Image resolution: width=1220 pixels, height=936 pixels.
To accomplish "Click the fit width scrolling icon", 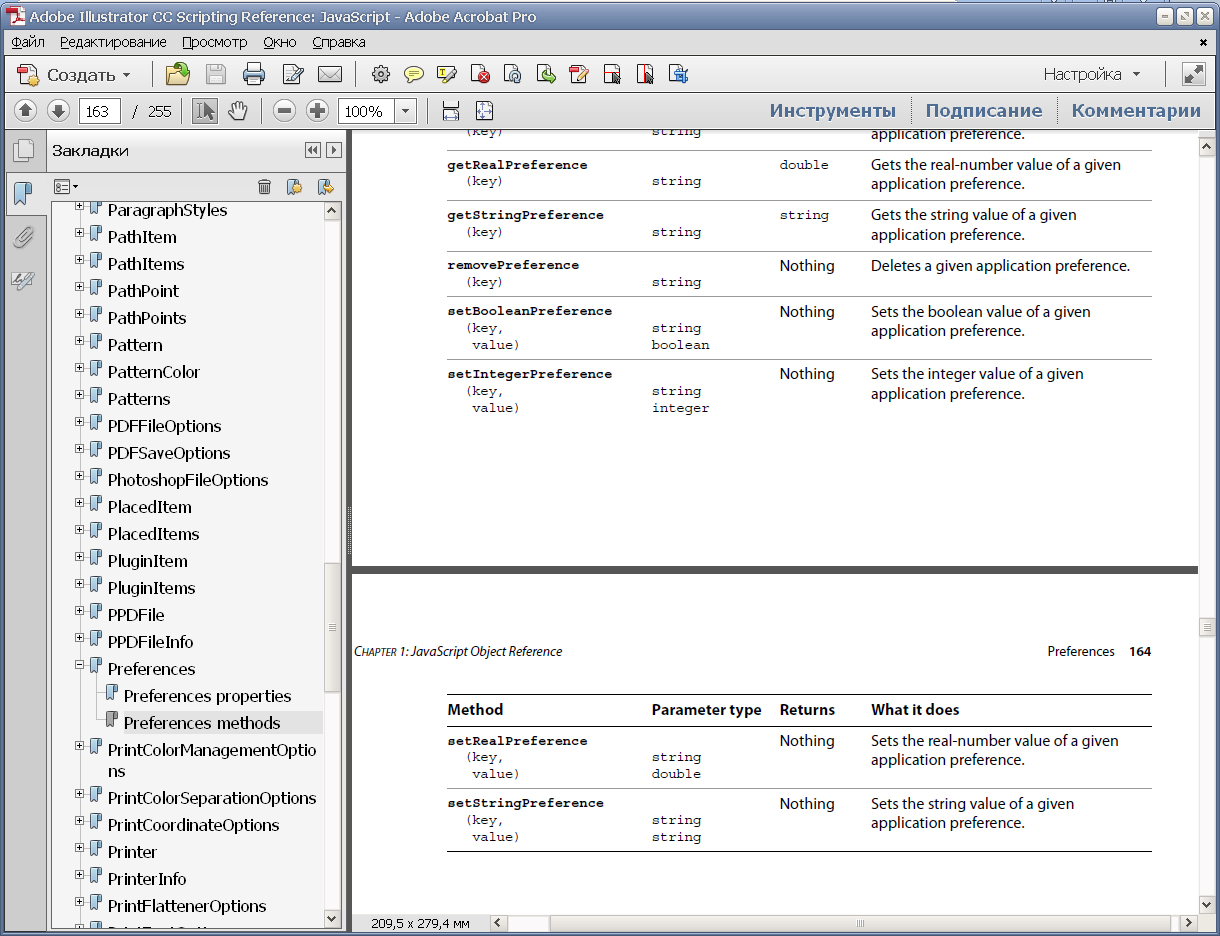I will coord(451,111).
